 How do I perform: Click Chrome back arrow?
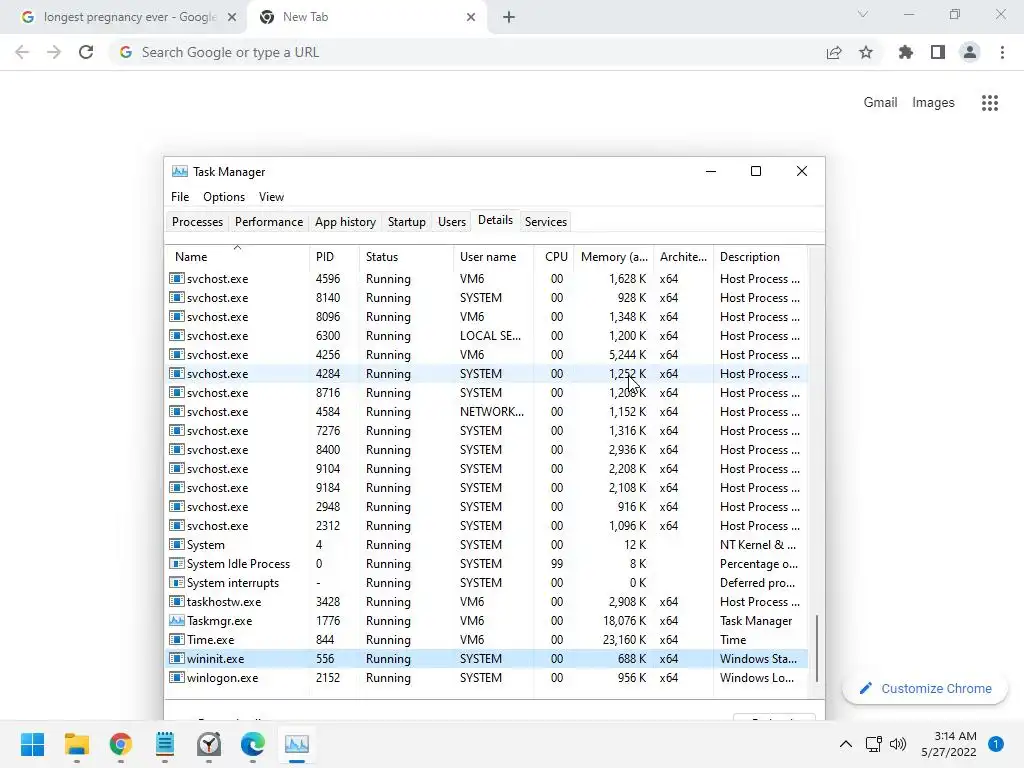click(22, 52)
